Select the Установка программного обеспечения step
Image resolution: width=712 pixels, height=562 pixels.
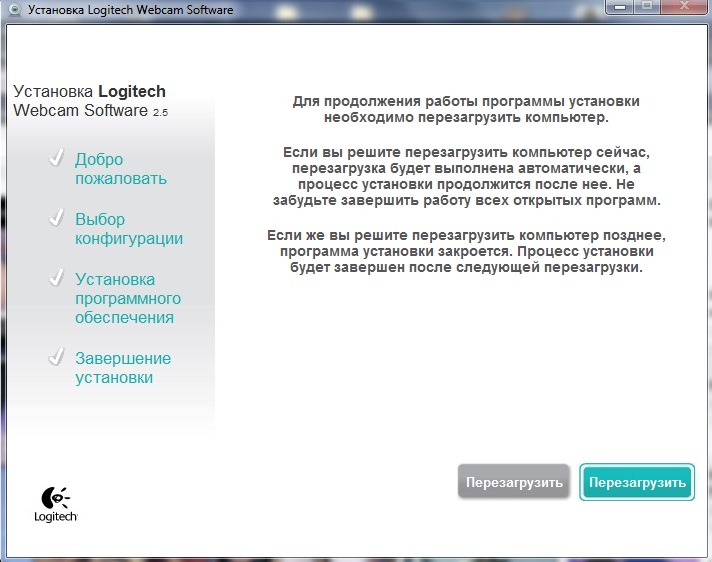point(128,298)
